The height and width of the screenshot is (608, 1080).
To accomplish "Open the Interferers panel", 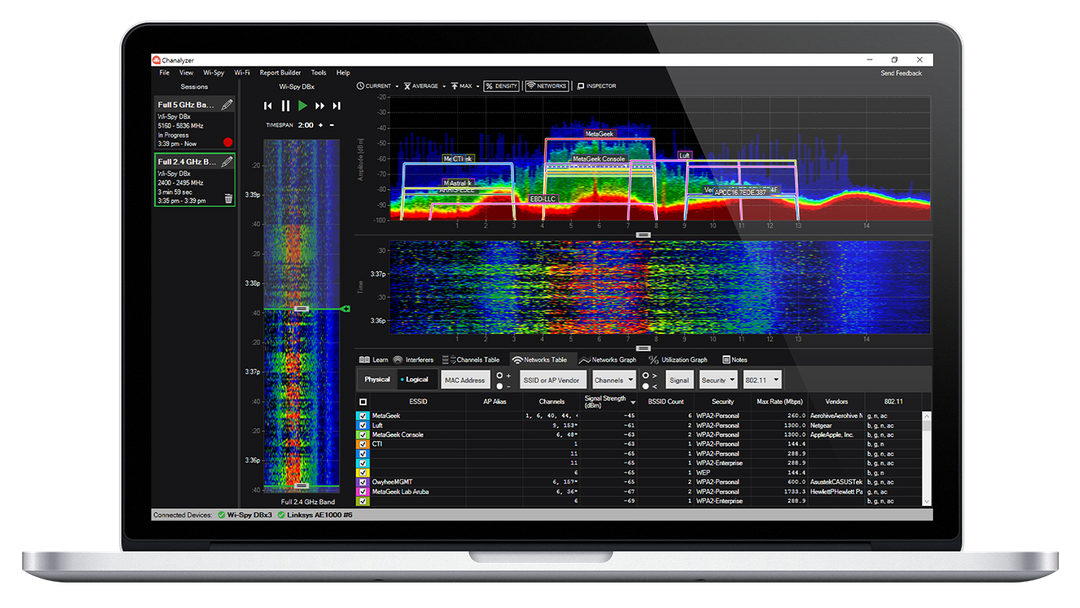I will (418, 361).
